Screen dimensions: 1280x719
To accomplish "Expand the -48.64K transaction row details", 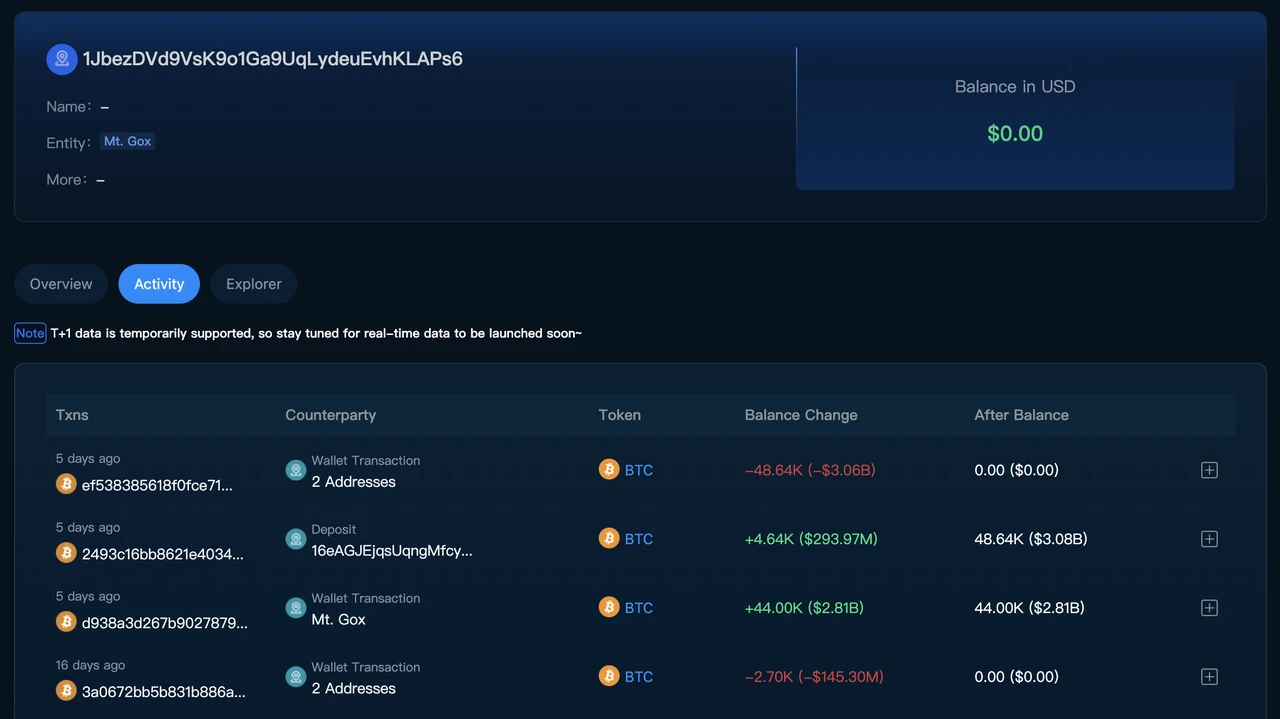I will pos(1209,470).
